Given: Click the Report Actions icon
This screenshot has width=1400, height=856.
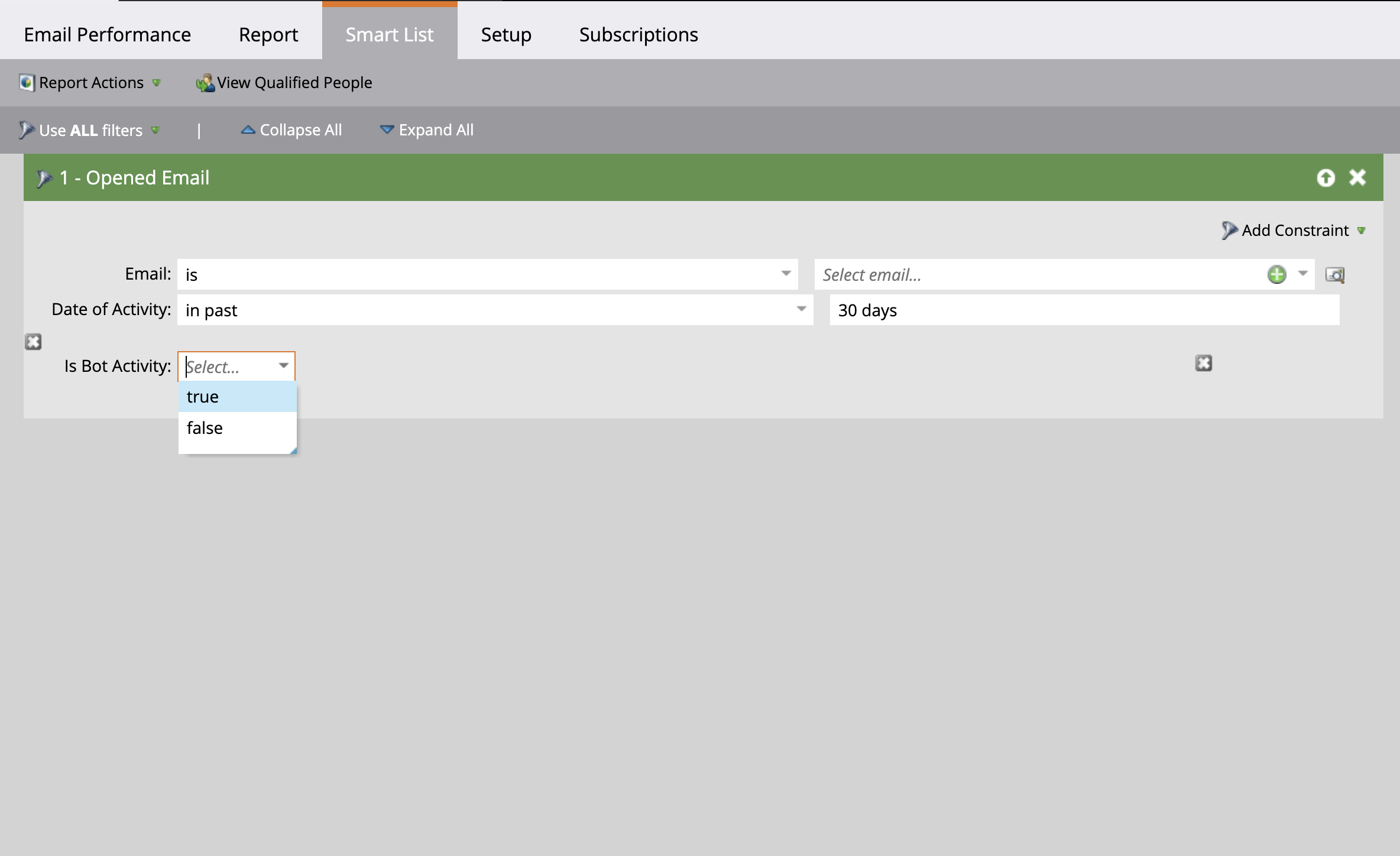Looking at the screenshot, I should tap(27, 83).
